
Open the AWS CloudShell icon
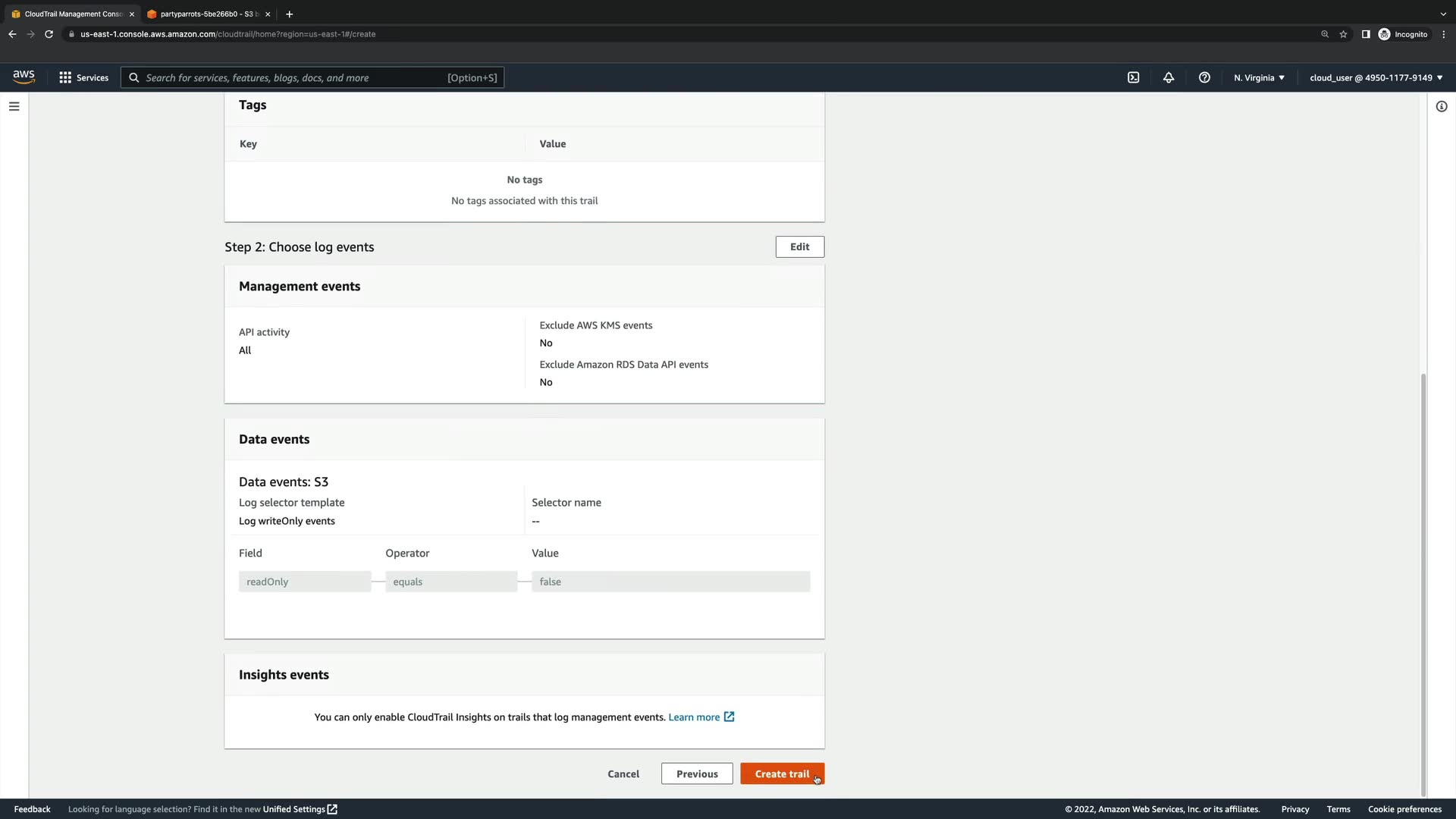point(1133,77)
